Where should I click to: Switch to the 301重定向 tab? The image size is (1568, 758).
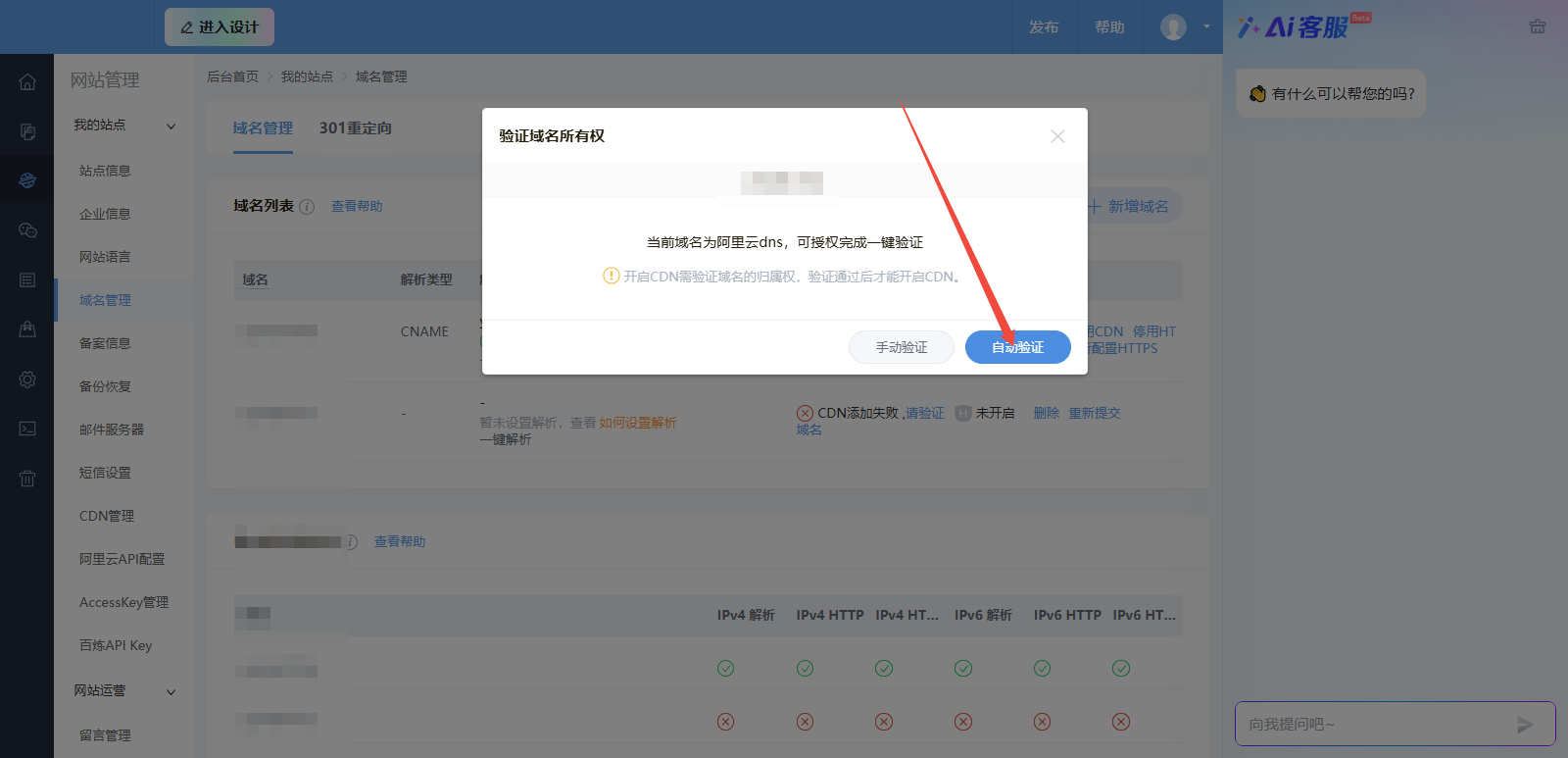click(356, 128)
